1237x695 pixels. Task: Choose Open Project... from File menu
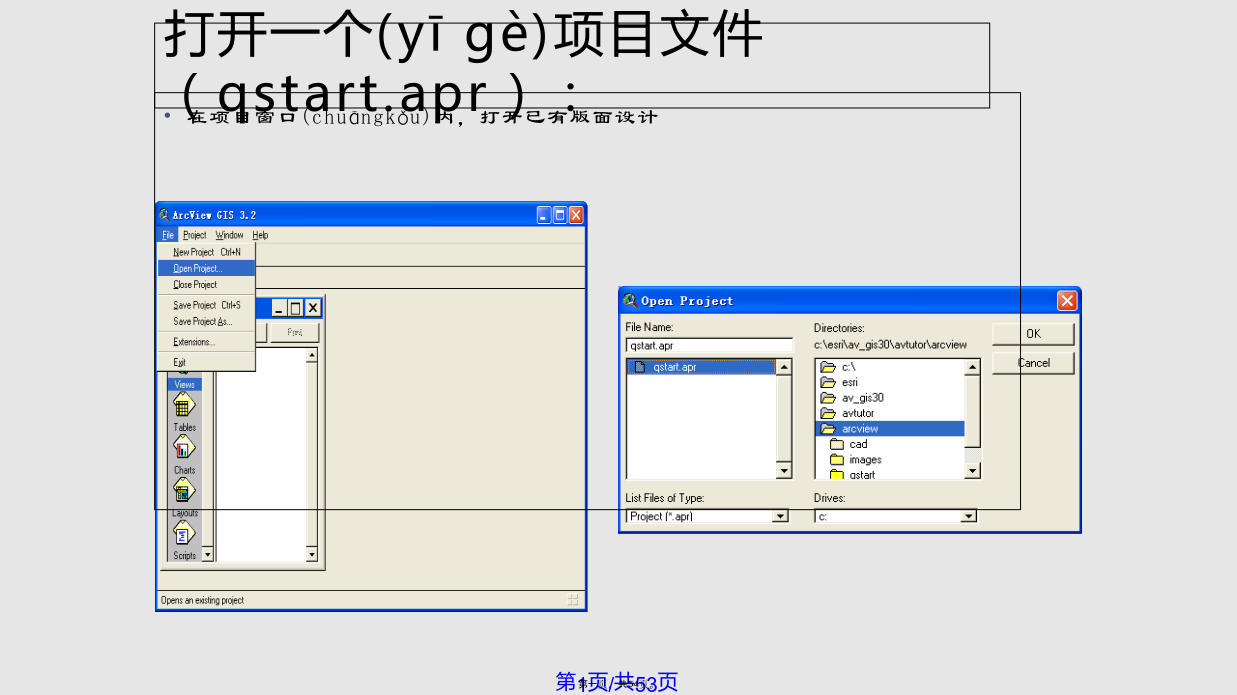(x=207, y=268)
